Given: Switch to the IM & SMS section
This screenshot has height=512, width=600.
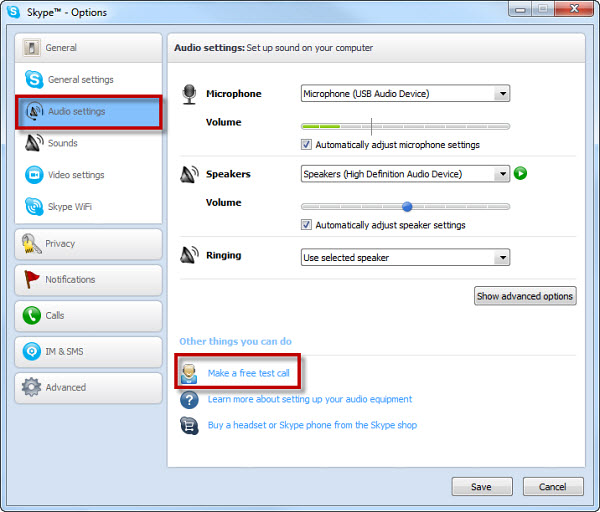Looking at the screenshot, I should coord(88,352).
